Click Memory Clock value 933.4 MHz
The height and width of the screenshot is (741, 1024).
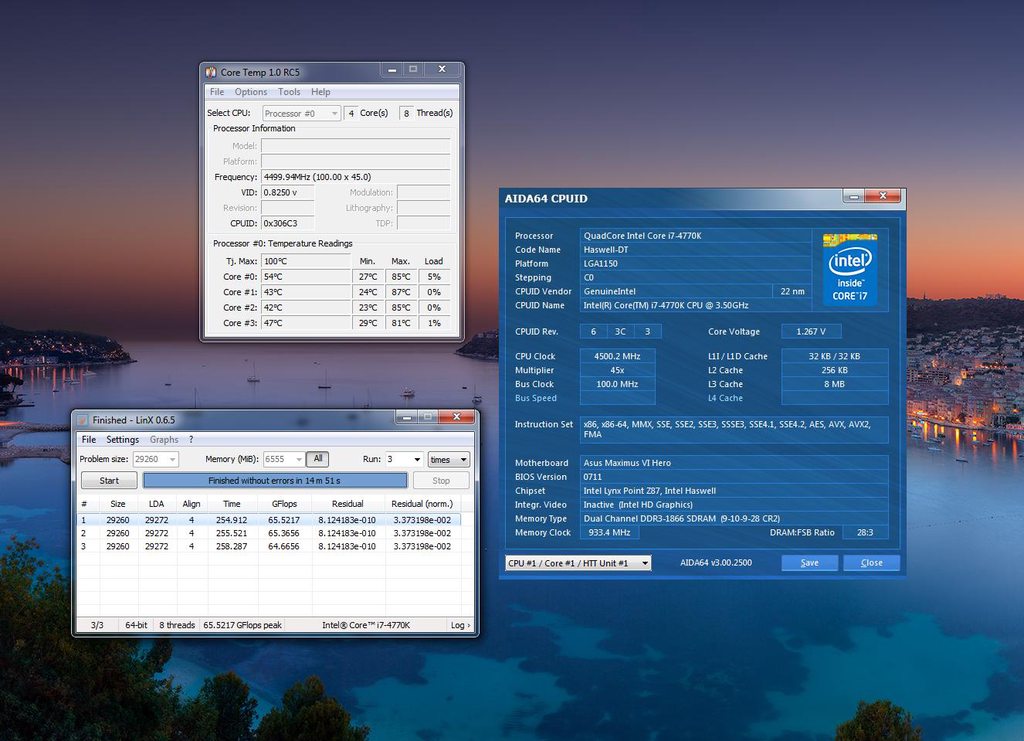point(609,533)
